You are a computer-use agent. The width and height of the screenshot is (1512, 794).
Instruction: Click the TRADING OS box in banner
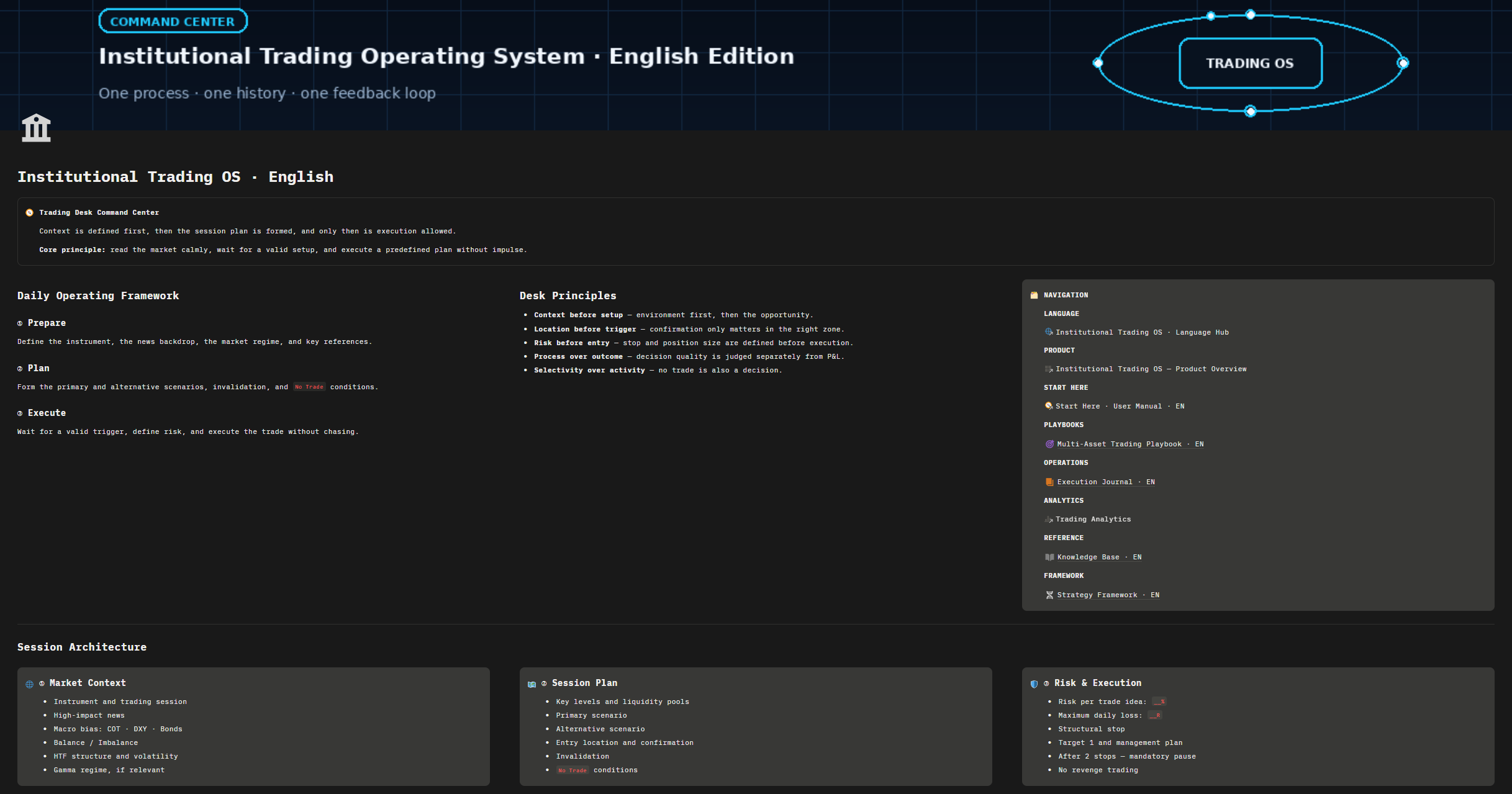point(1250,63)
